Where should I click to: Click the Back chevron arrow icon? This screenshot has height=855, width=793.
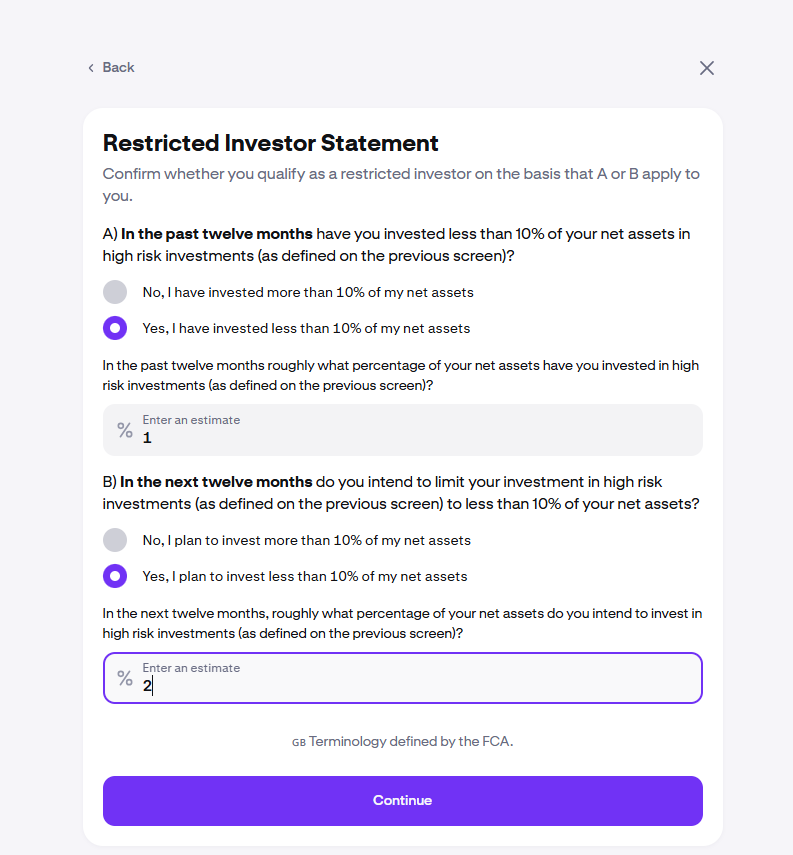[x=91, y=68]
